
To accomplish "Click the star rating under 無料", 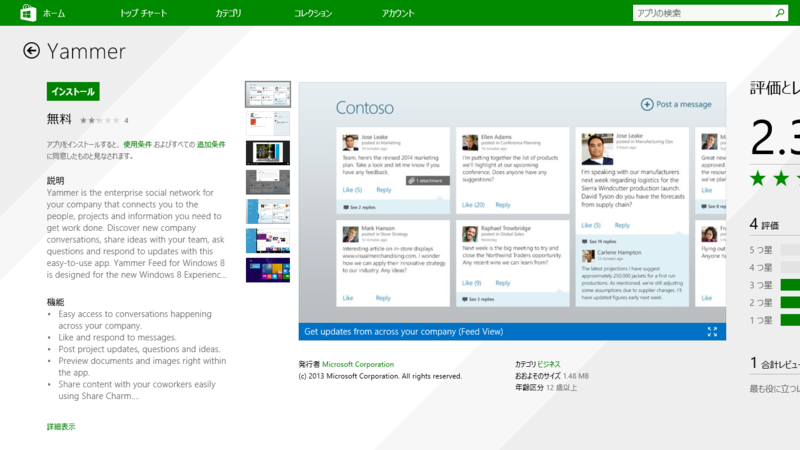I will tap(99, 120).
